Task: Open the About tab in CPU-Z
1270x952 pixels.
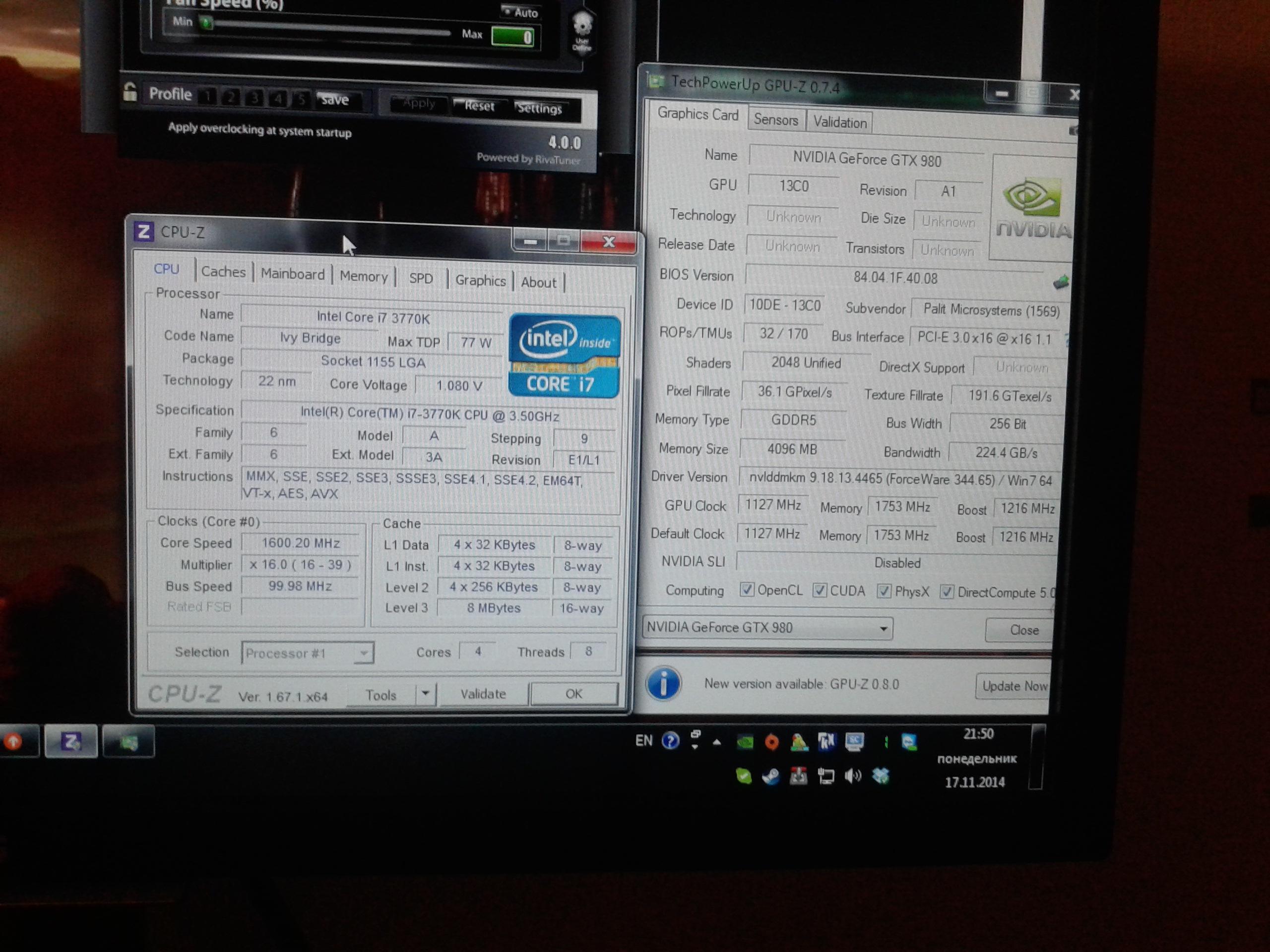Action: point(539,282)
